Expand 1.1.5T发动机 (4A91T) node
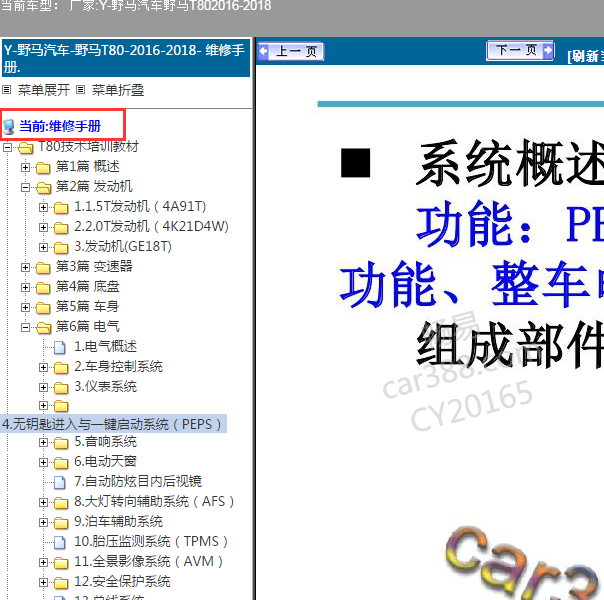This screenshot has height=600, width=604. coord(44,207)
